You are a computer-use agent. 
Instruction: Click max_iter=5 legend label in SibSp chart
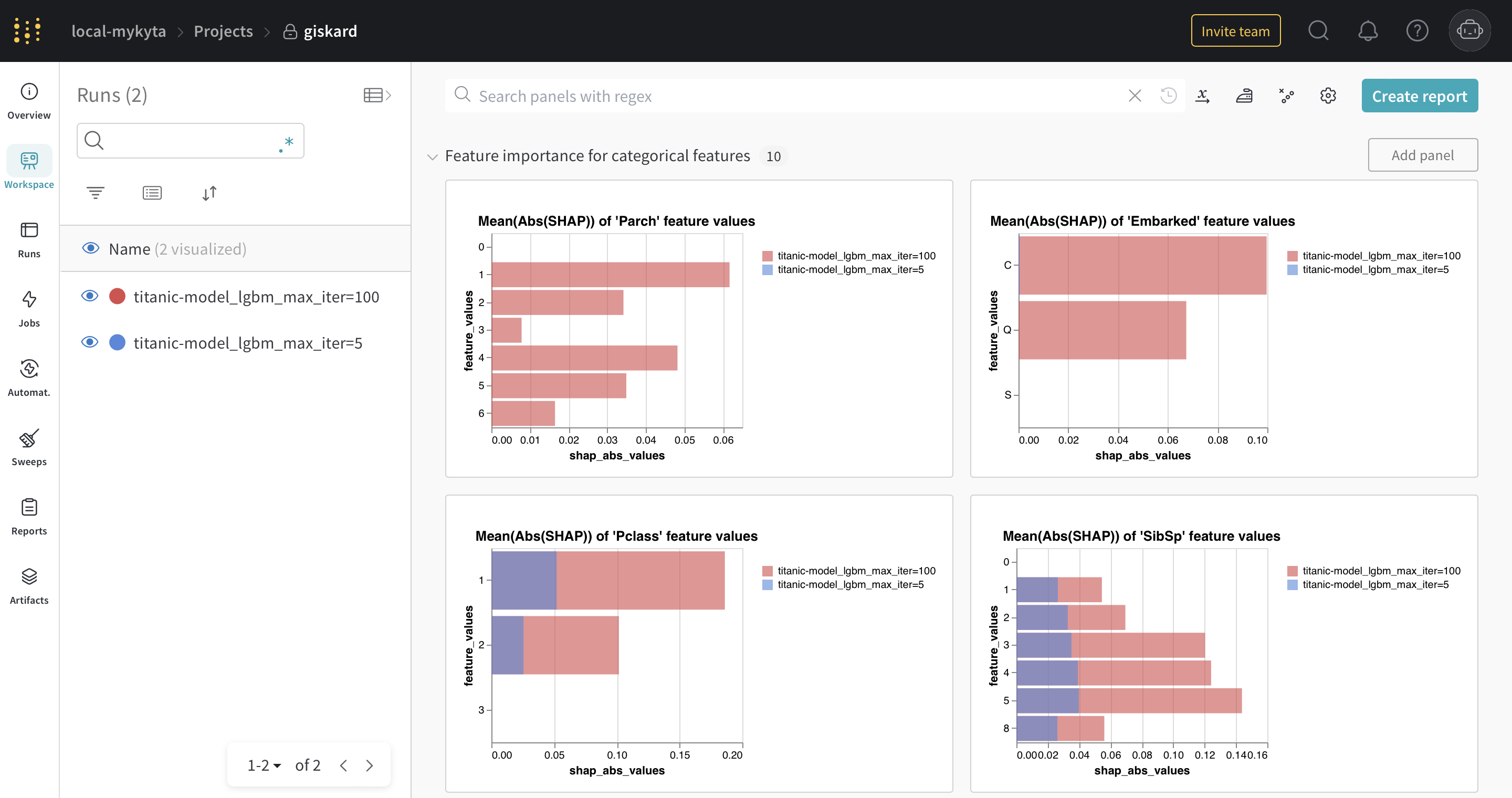coord(1375,584)
